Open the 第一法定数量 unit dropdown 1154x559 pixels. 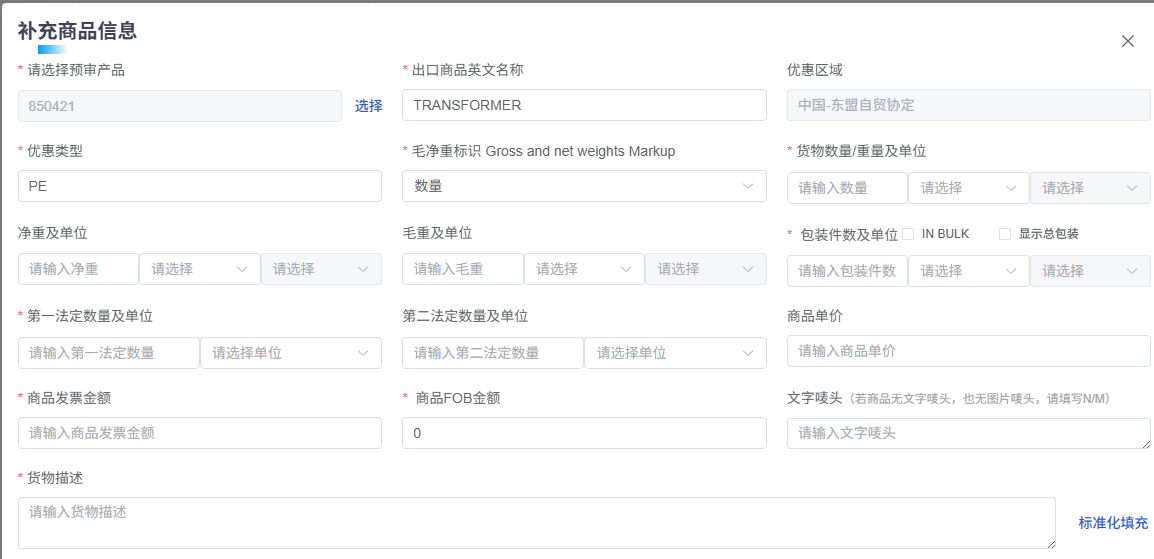point(291,352)
